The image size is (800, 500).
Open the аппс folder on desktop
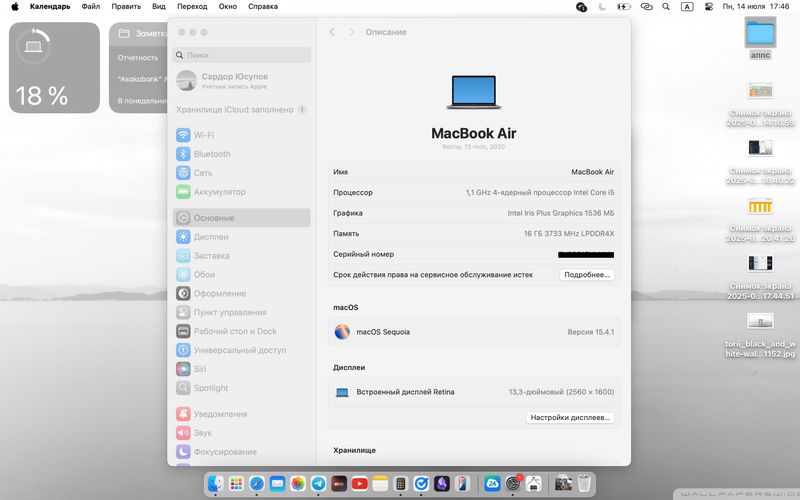760,38
